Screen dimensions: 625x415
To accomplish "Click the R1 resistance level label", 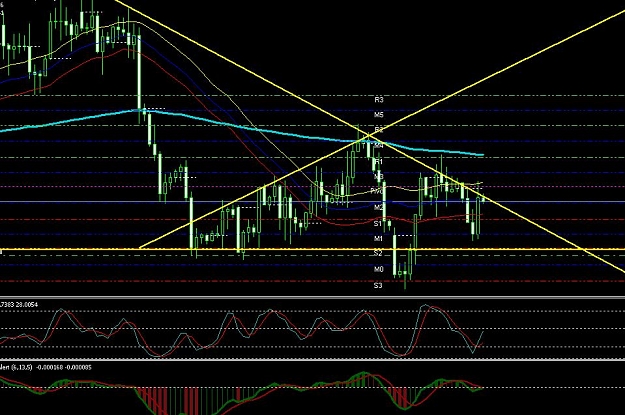I will tap(379, 161).
